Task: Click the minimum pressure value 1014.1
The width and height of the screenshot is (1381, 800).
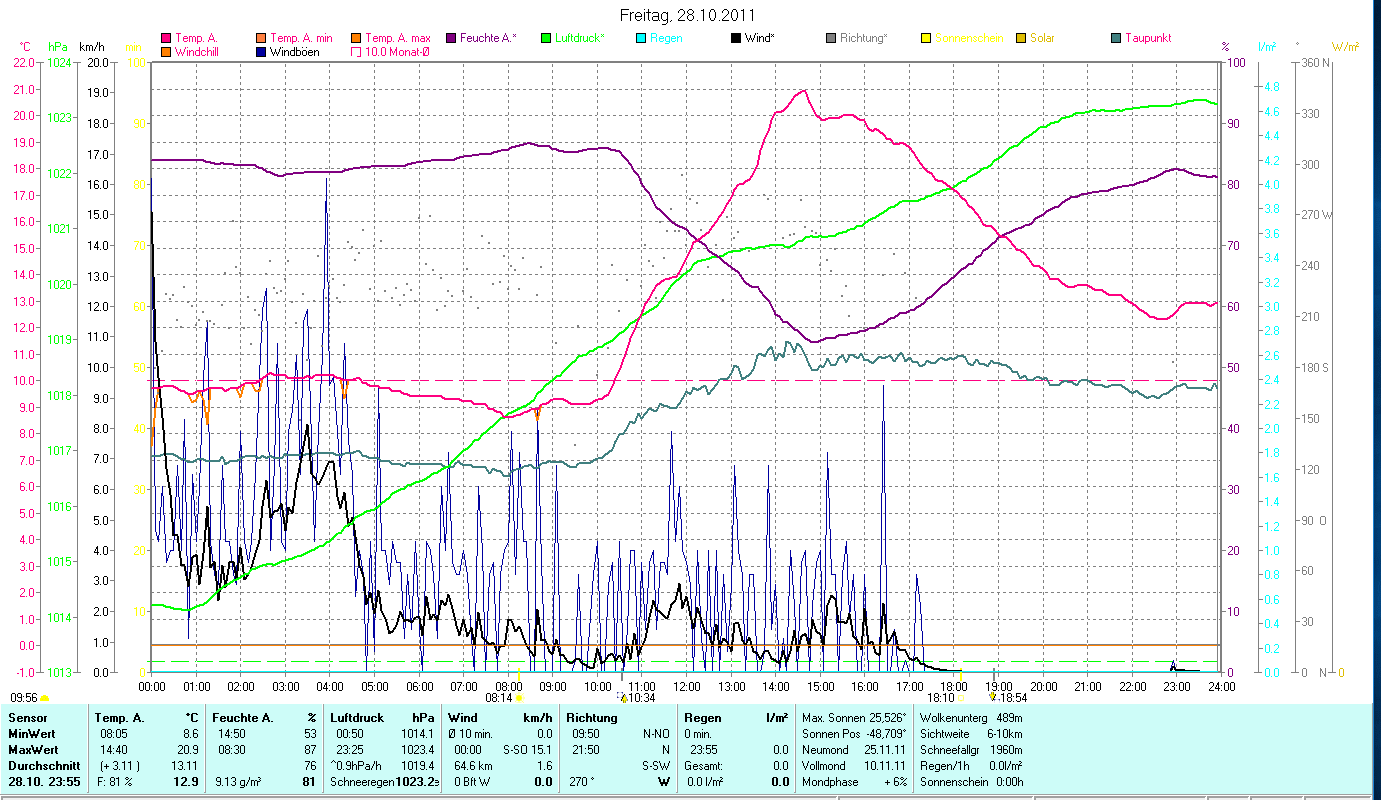Action: coord(417,735)
